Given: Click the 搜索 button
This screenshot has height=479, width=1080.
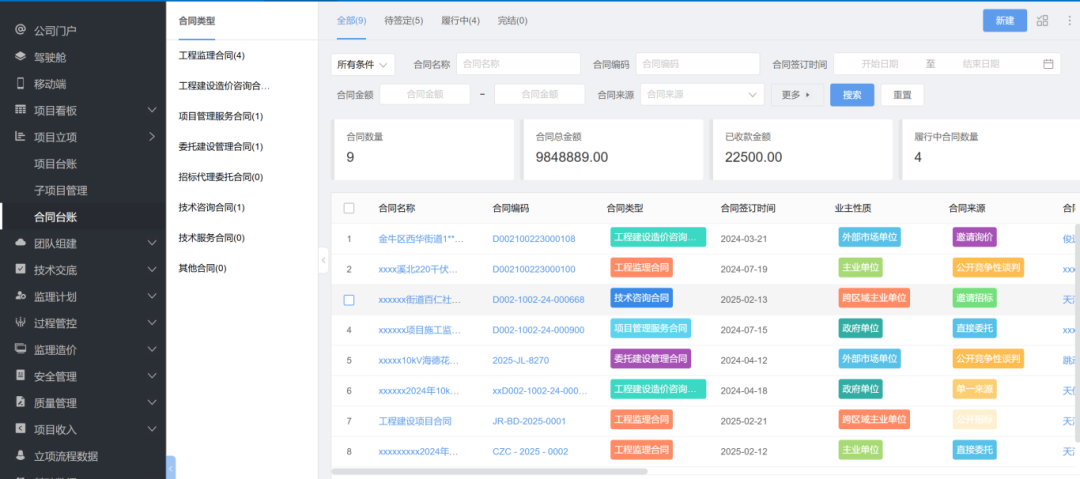Looking at the screenshot, I should (x=852, y=94).
